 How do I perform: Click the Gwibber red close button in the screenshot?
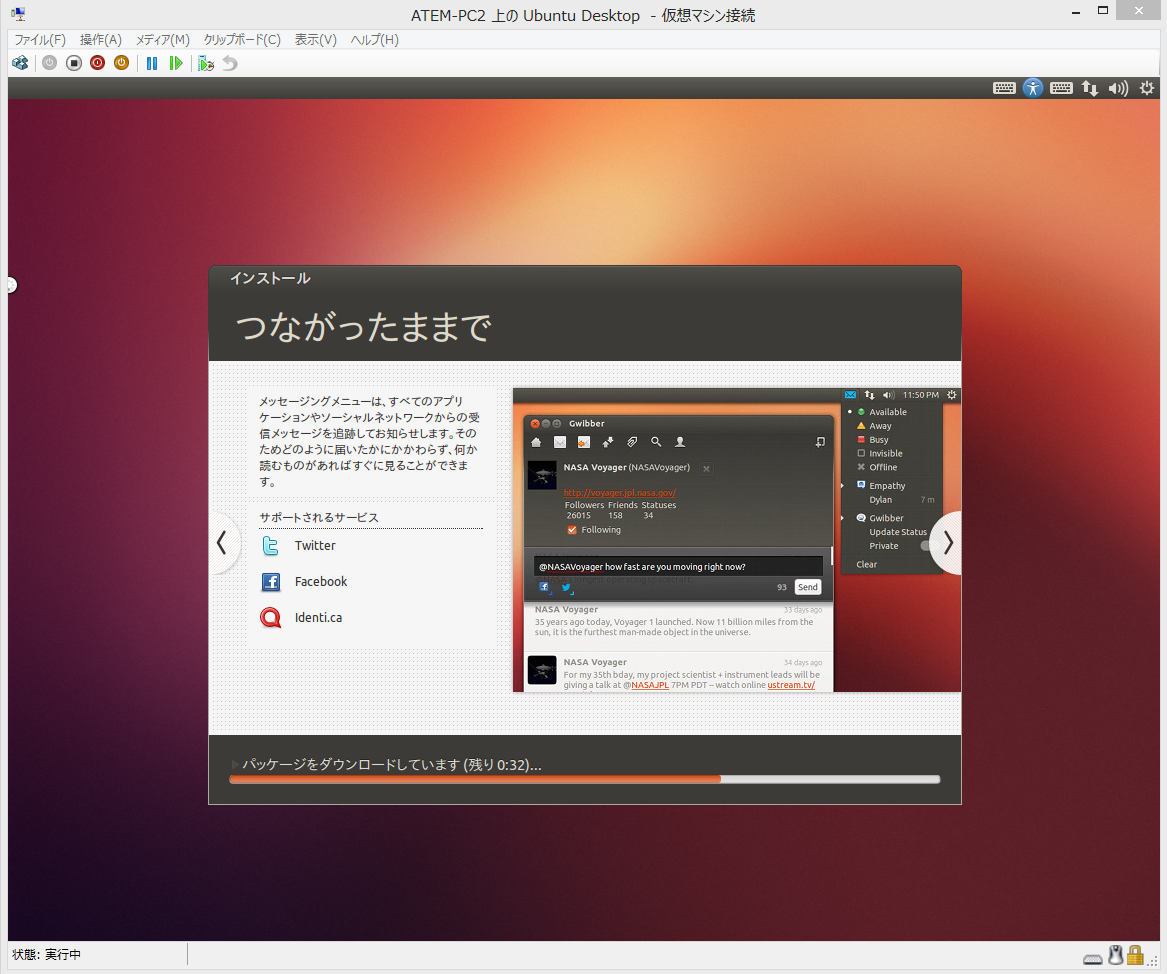point(534,423)
